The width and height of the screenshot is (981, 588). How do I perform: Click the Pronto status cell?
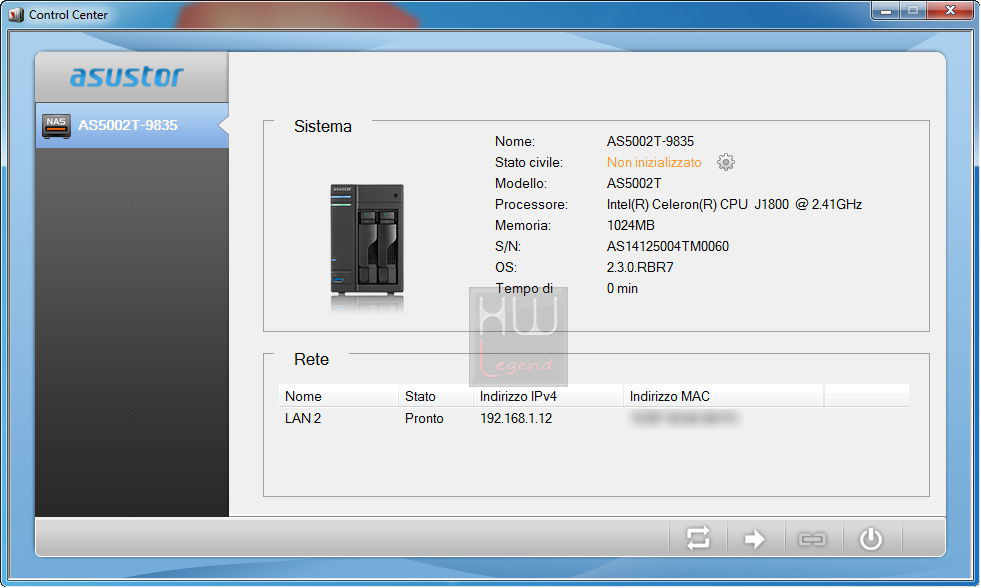[424, 418]
